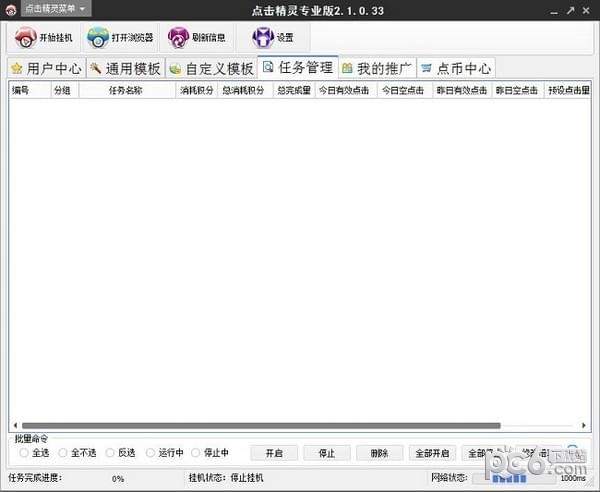This screenshot has width=600, height=492.
Task: Open 设置 settings from toolbar
Action: [x=262, y=38]
